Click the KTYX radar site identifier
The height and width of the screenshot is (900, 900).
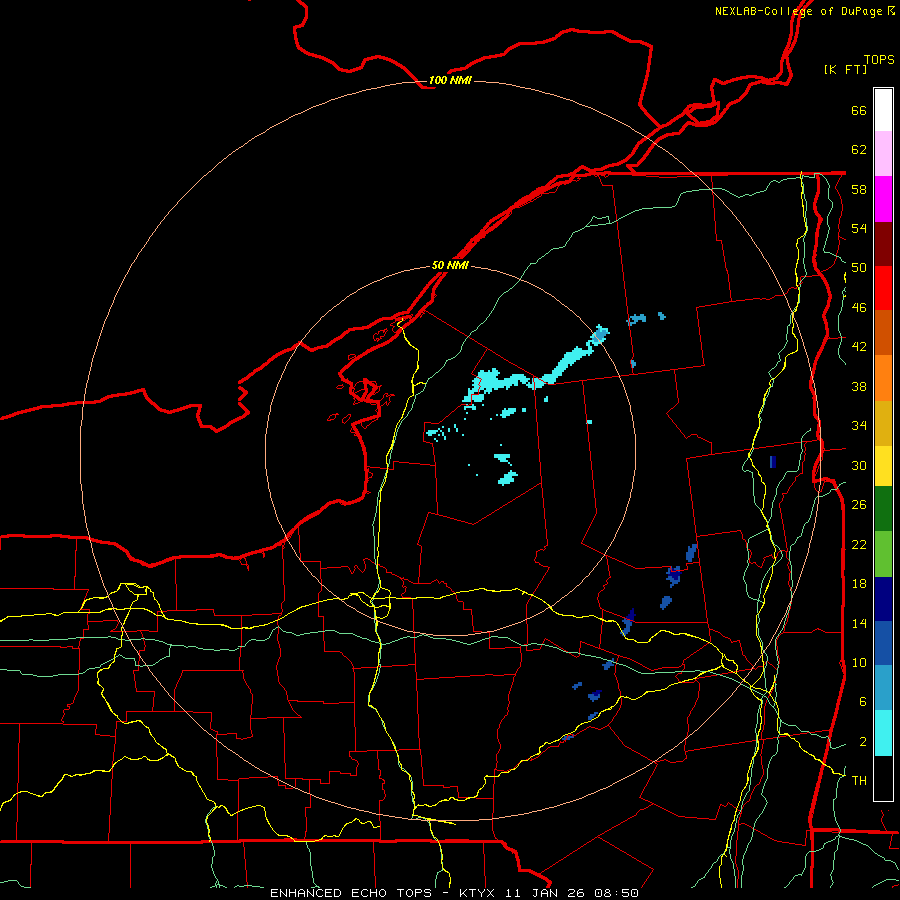476,893
